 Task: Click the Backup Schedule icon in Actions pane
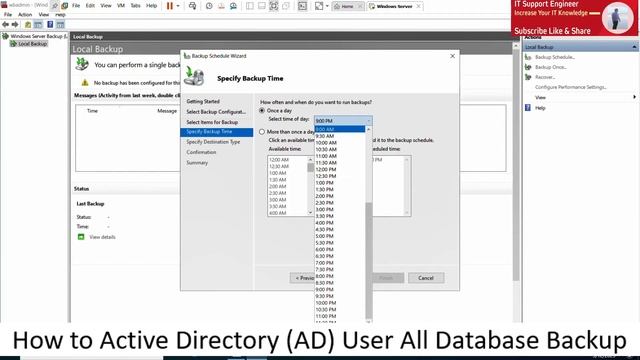coord(528,57)
